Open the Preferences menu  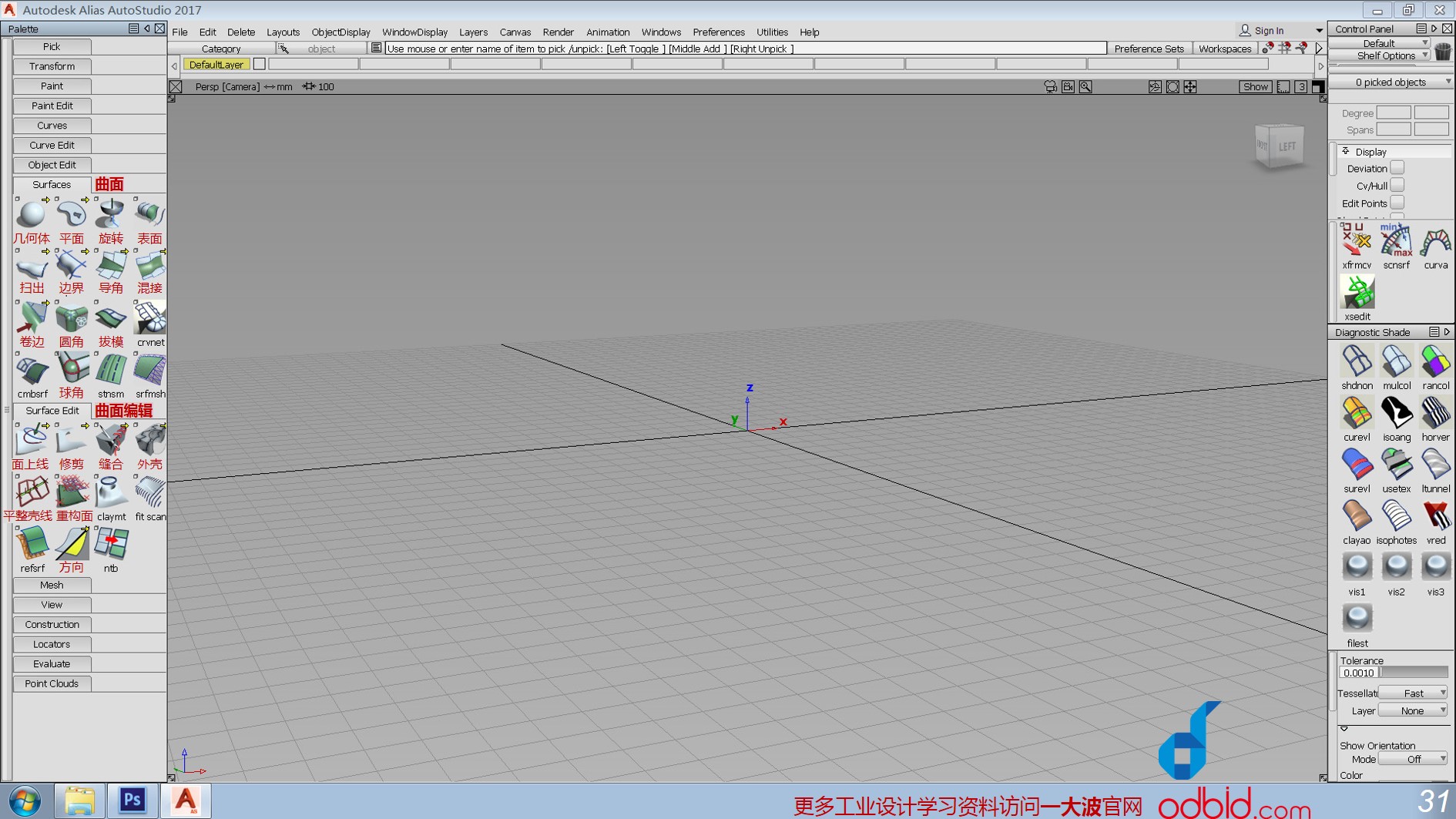[x=719, y=32]
